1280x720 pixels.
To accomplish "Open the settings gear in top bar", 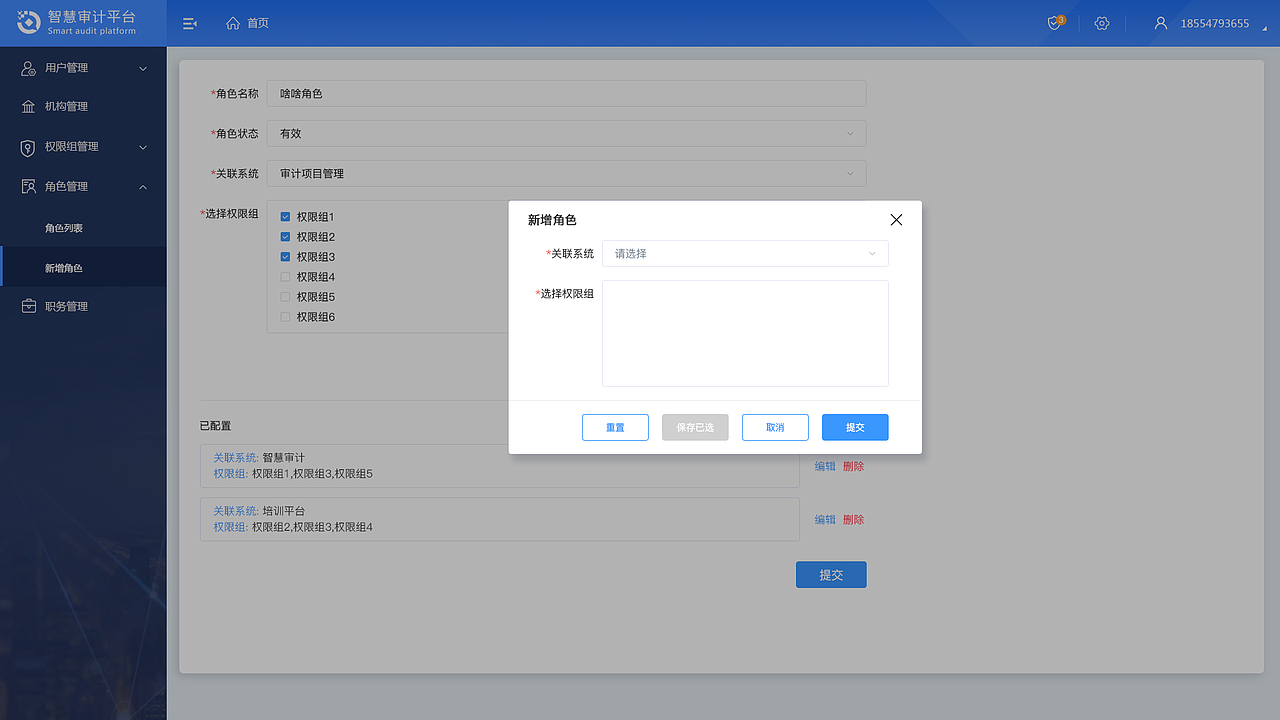I will click(1101, 22).
